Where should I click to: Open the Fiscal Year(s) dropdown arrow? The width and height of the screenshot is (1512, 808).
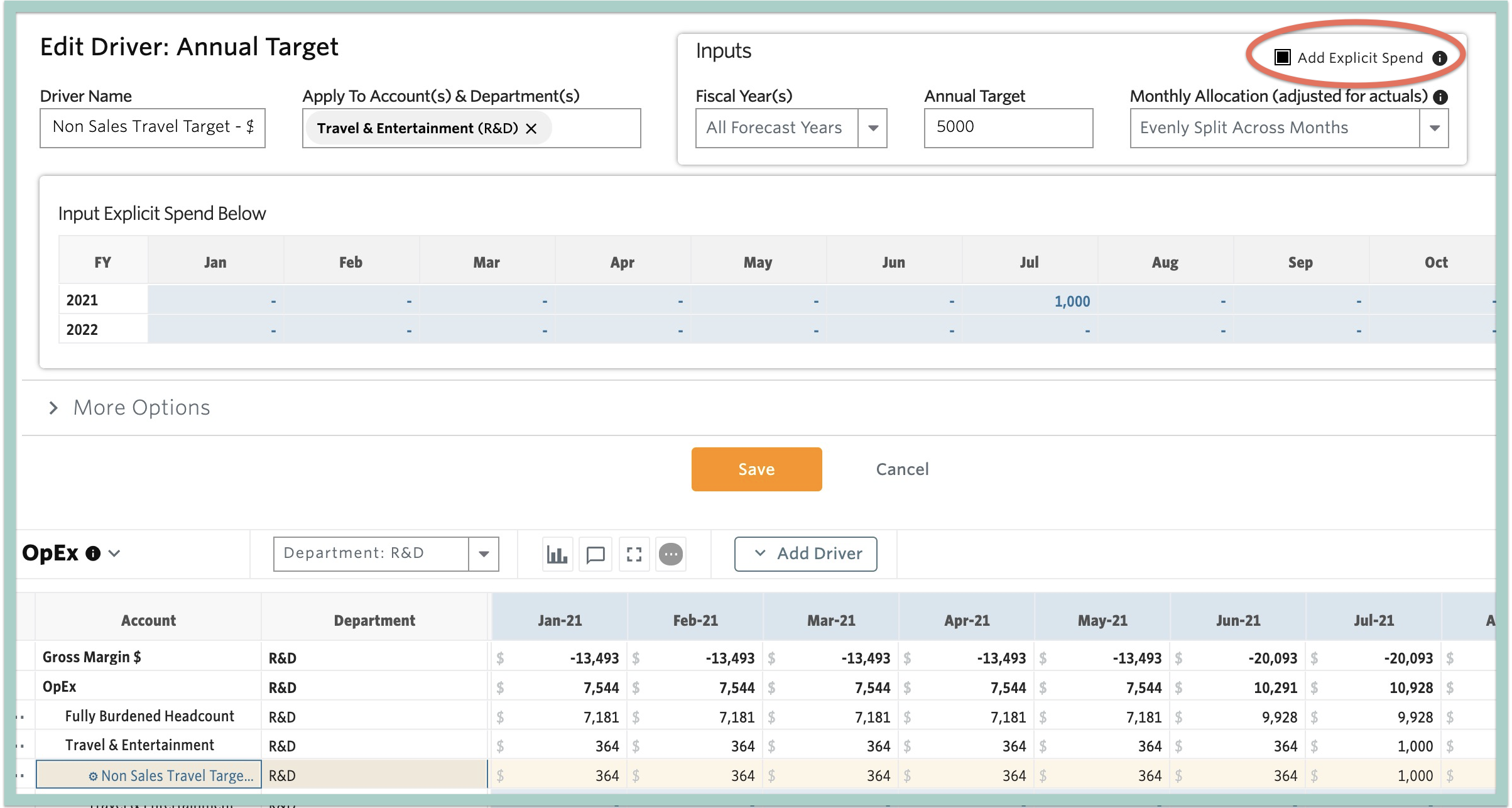pyautogui.click(x=873, y=128)
